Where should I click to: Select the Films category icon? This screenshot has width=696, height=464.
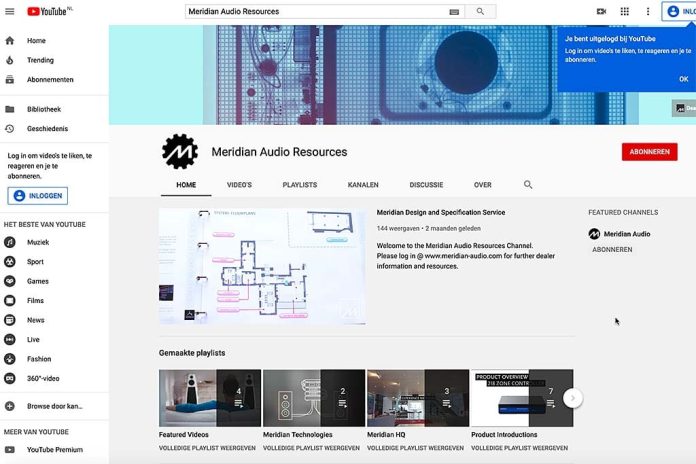point(9,301)
